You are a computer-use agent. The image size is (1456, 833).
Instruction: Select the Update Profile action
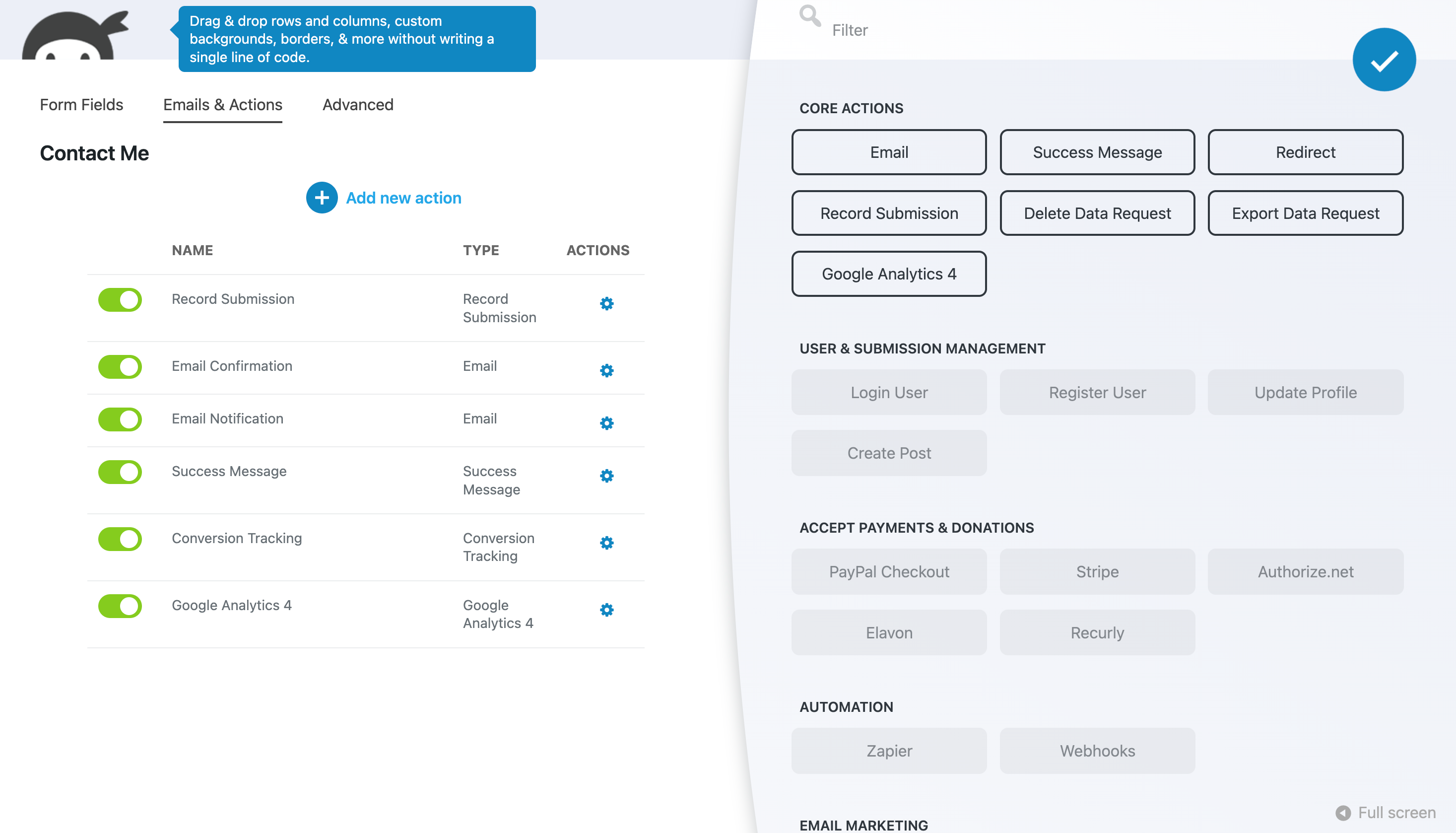pos(1305,393)
